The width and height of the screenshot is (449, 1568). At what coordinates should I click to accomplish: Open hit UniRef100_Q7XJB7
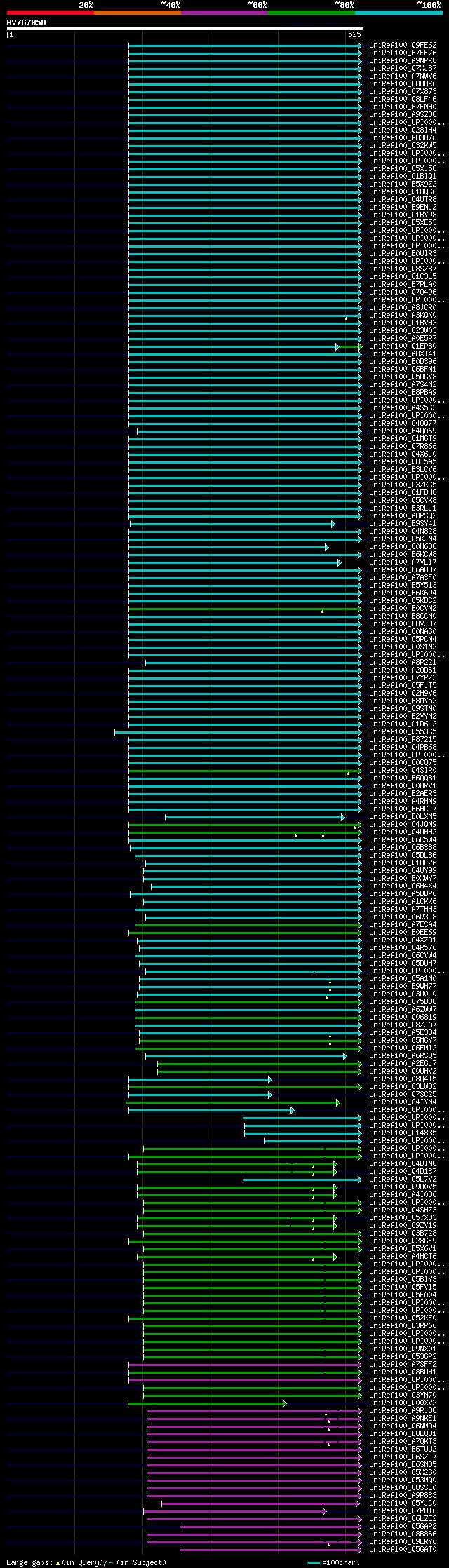click(x=403, y=69)
